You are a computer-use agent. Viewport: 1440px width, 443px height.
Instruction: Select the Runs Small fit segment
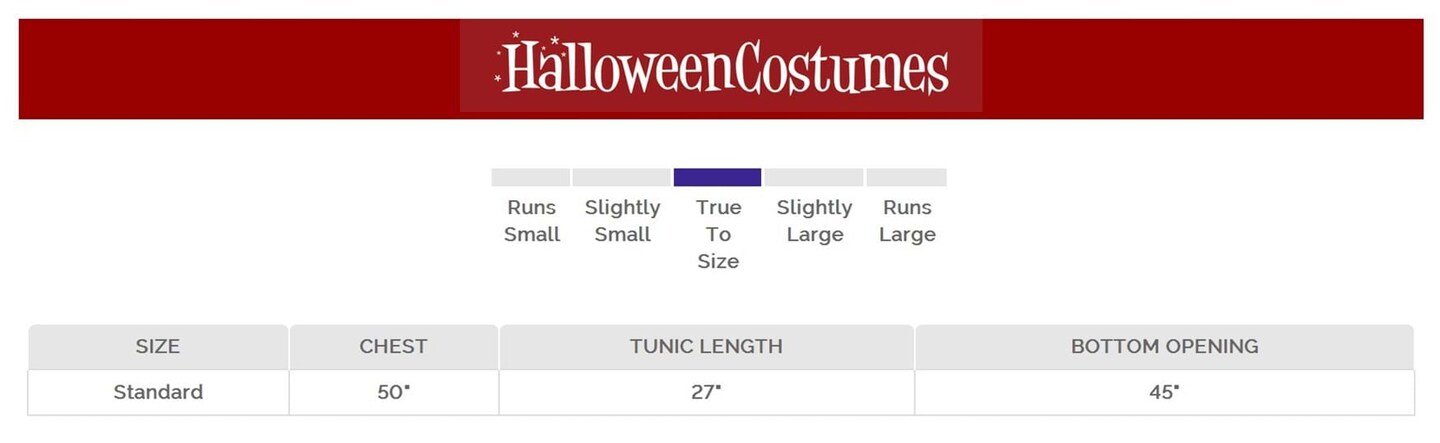point(530,178)
